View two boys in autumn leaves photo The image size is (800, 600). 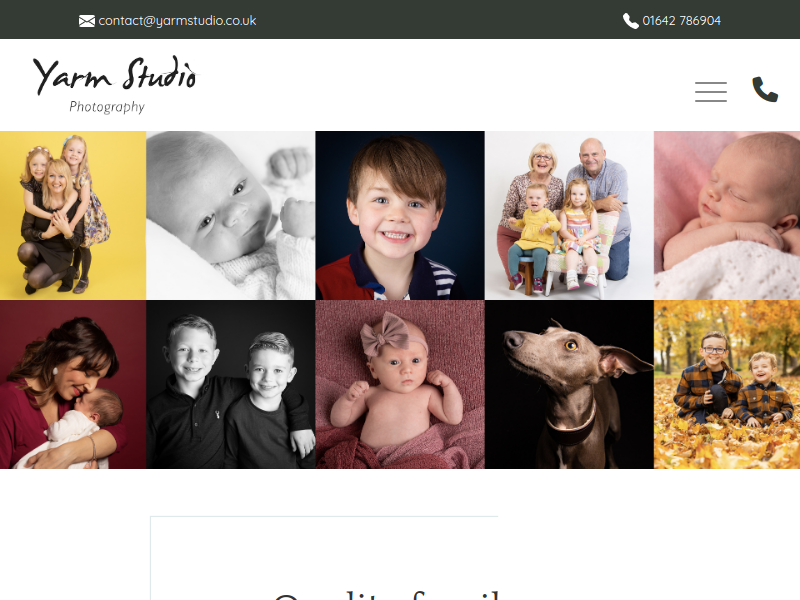pyautogui.click(x=727, y=385)
